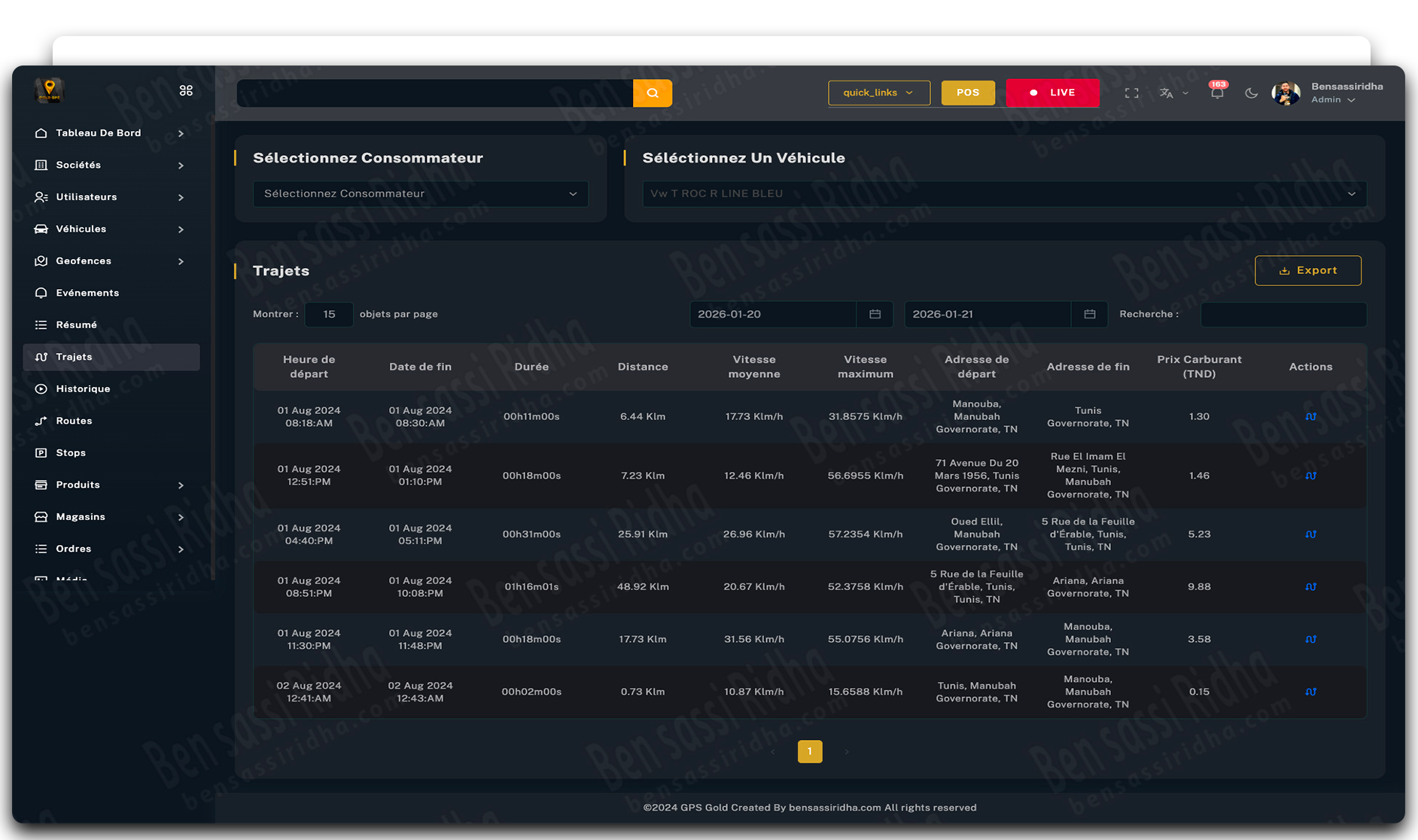This screenshot has height=840, width=1418.
Task: View route for the 48.92 Klm trip
Action: pyautogui.click(x=1310, y=587)
